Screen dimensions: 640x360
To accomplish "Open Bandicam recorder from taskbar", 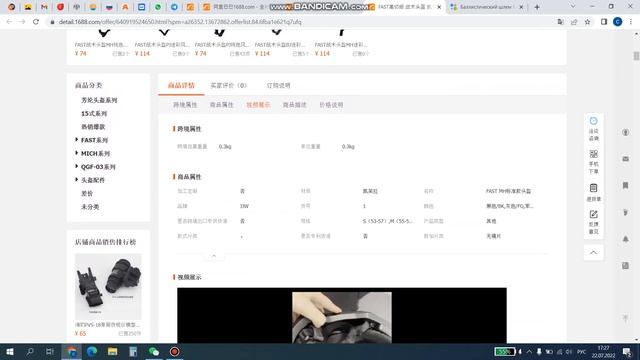I will 175,351.
